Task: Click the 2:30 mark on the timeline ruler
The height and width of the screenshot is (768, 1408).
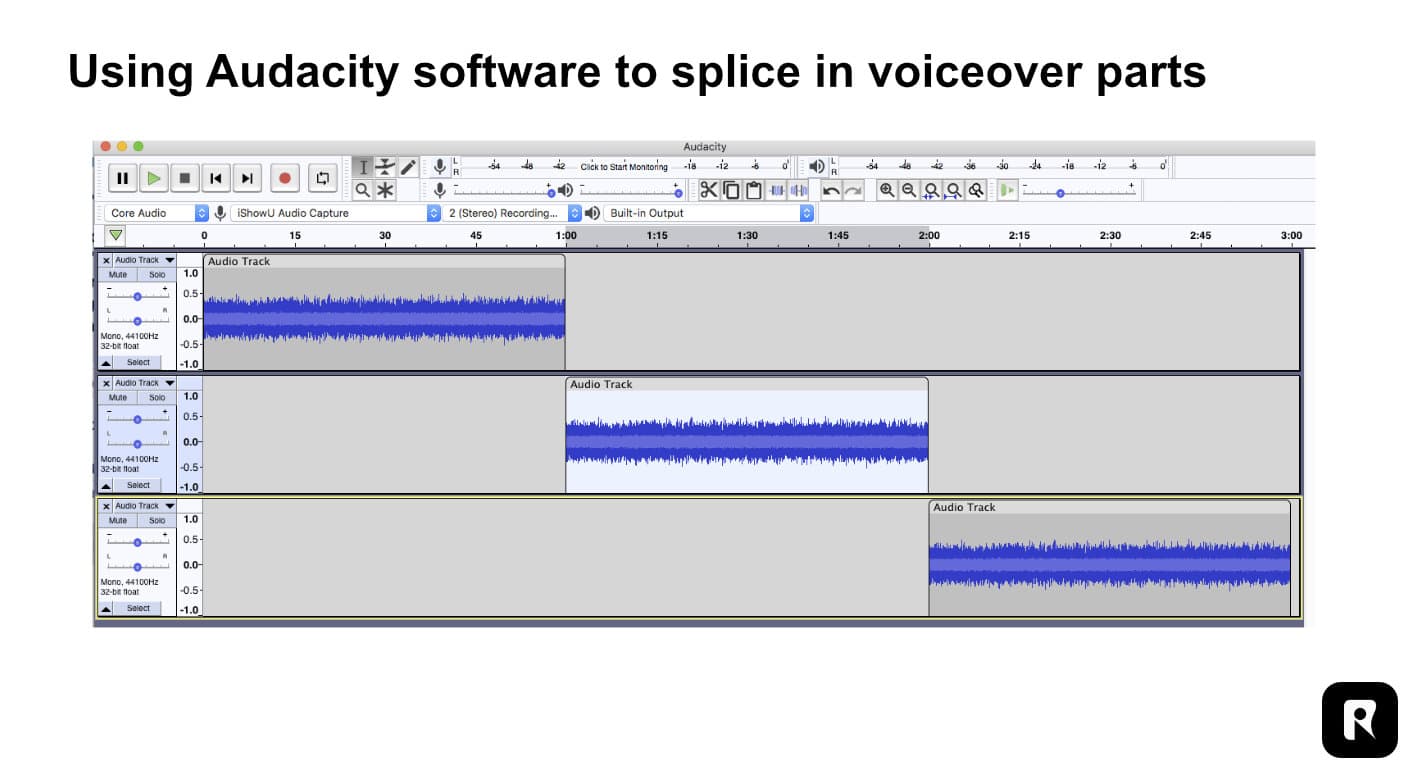Action: click(x=1110, y=236)
